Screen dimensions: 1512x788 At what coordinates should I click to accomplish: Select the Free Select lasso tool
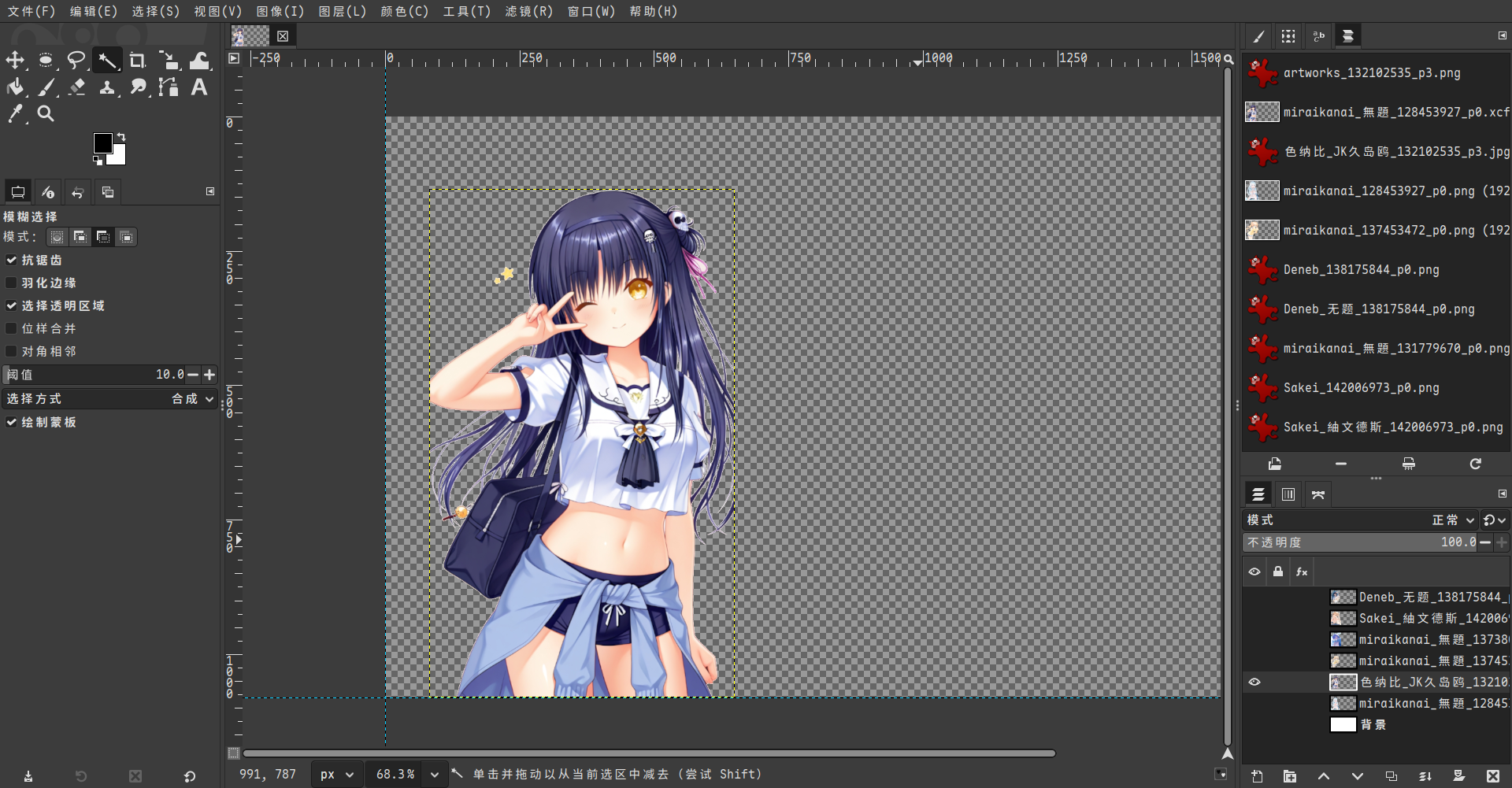76,61
